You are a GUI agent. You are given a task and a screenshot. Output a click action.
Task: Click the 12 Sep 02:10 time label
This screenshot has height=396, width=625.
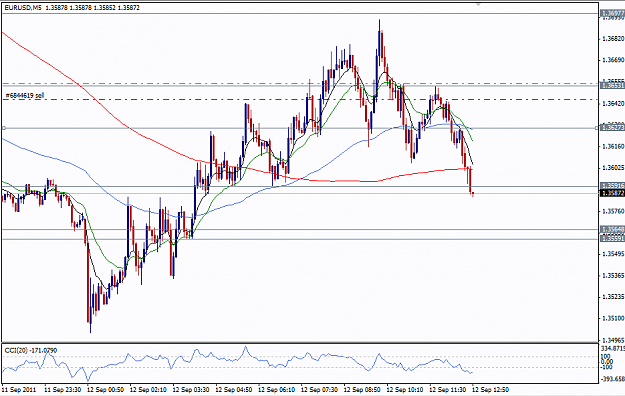tap(148, 390)
